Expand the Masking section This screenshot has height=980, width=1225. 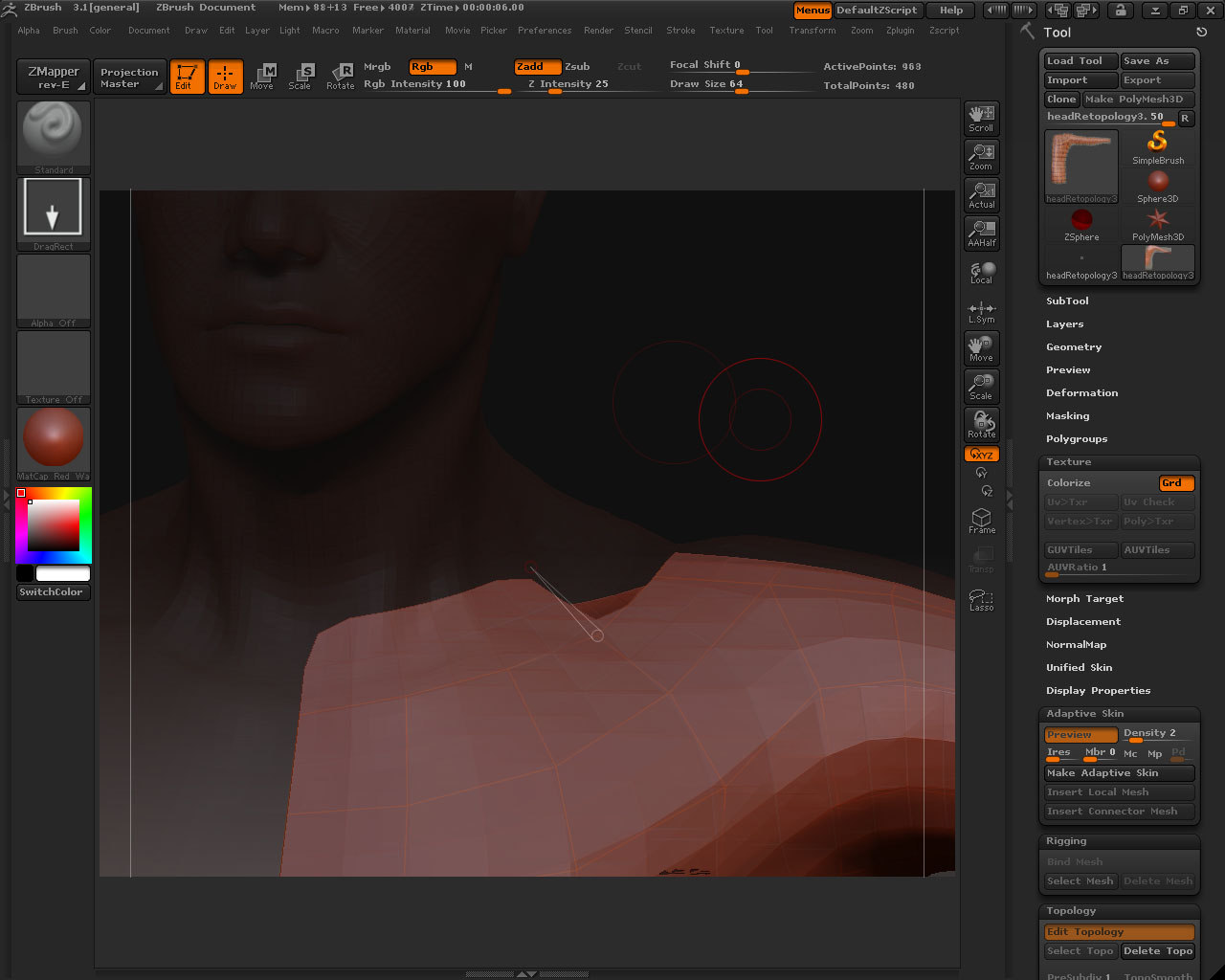pyautogui.click(x=1067, y=415)
